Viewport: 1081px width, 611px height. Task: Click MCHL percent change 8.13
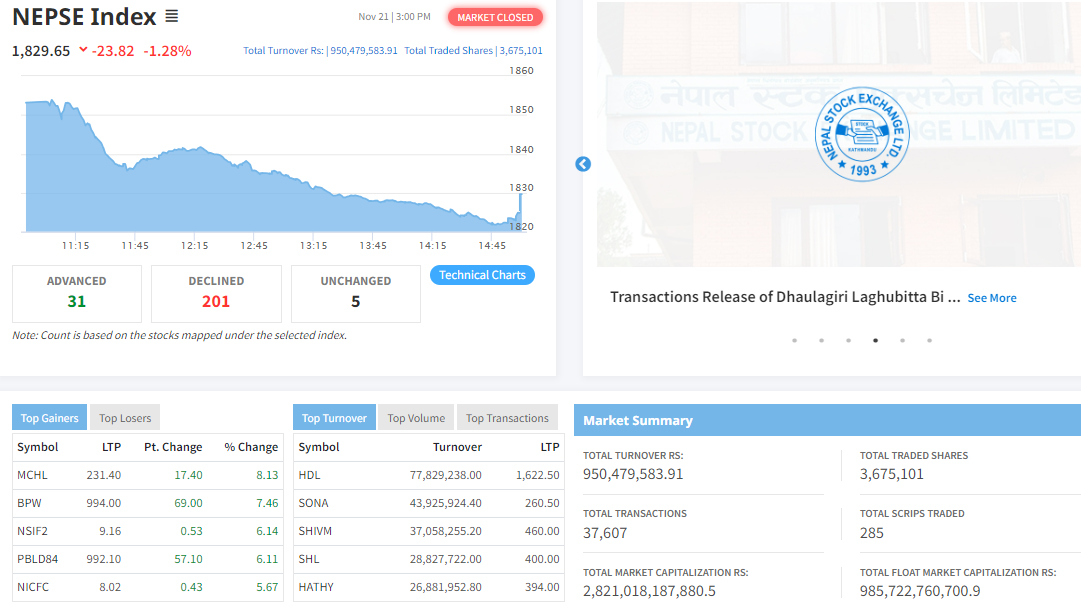pyautogui.click(x=267, y=475)
